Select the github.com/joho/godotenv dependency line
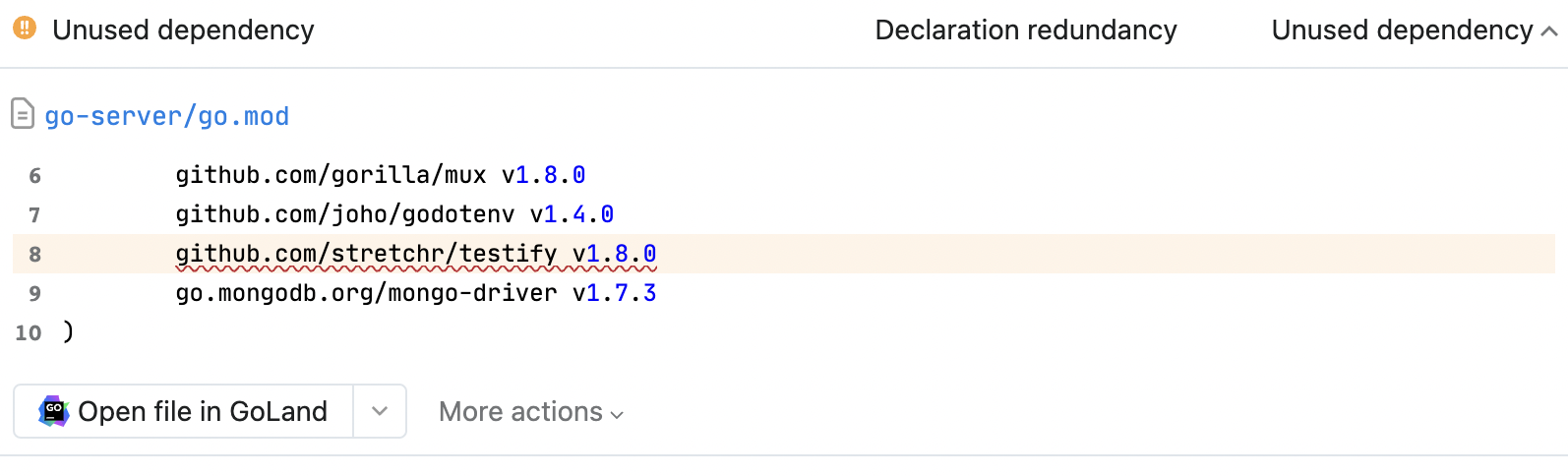Image resolution: width=1568 pixels, height=476 pixels. pyautogui.click(x=393, y=214)
